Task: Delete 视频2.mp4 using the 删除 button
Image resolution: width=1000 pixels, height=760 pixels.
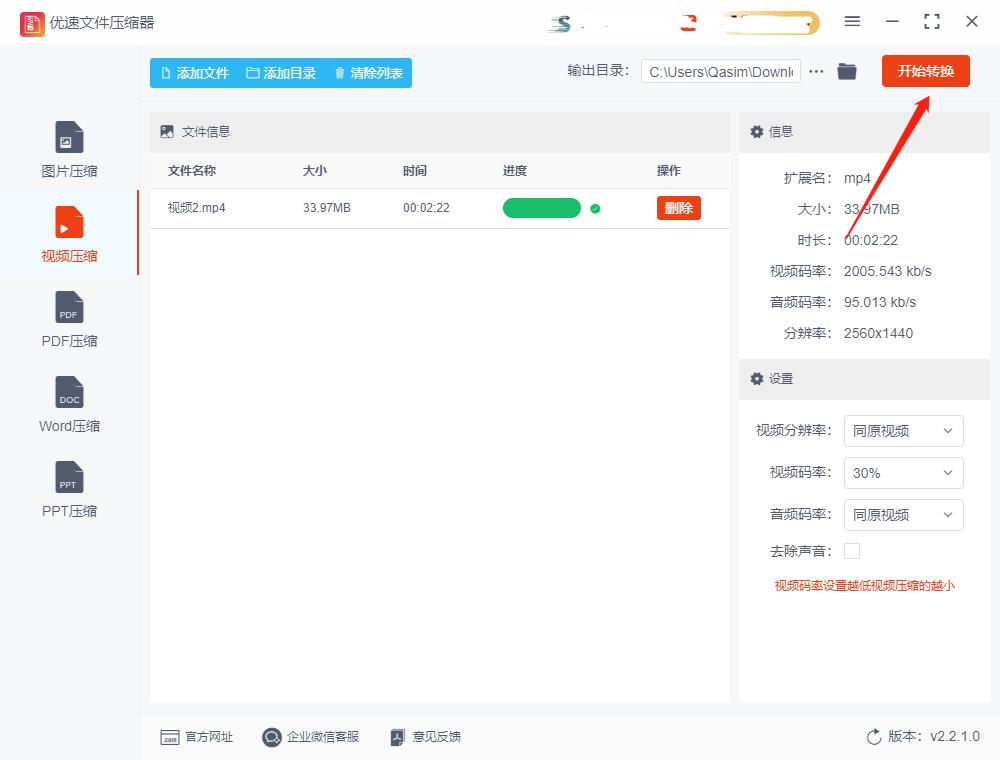Action: click(678, 207)
